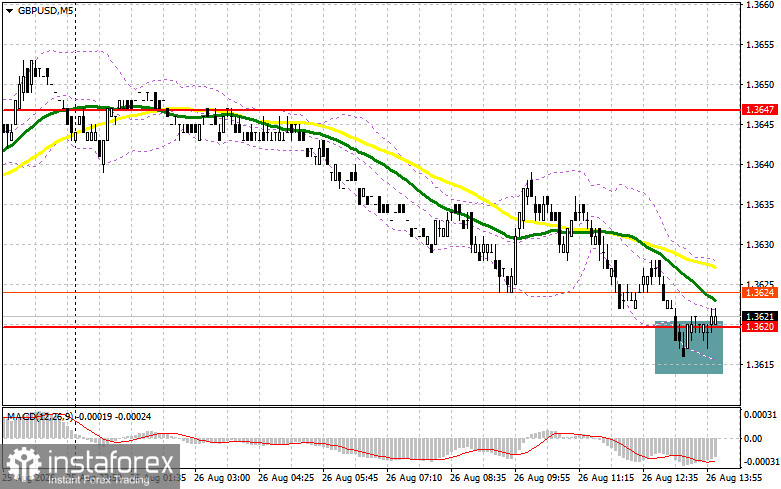This screenshot has height=489, width=781.
Task: Click the GBPUSD,M5 chart title
Action: click(x=45, y=10)
